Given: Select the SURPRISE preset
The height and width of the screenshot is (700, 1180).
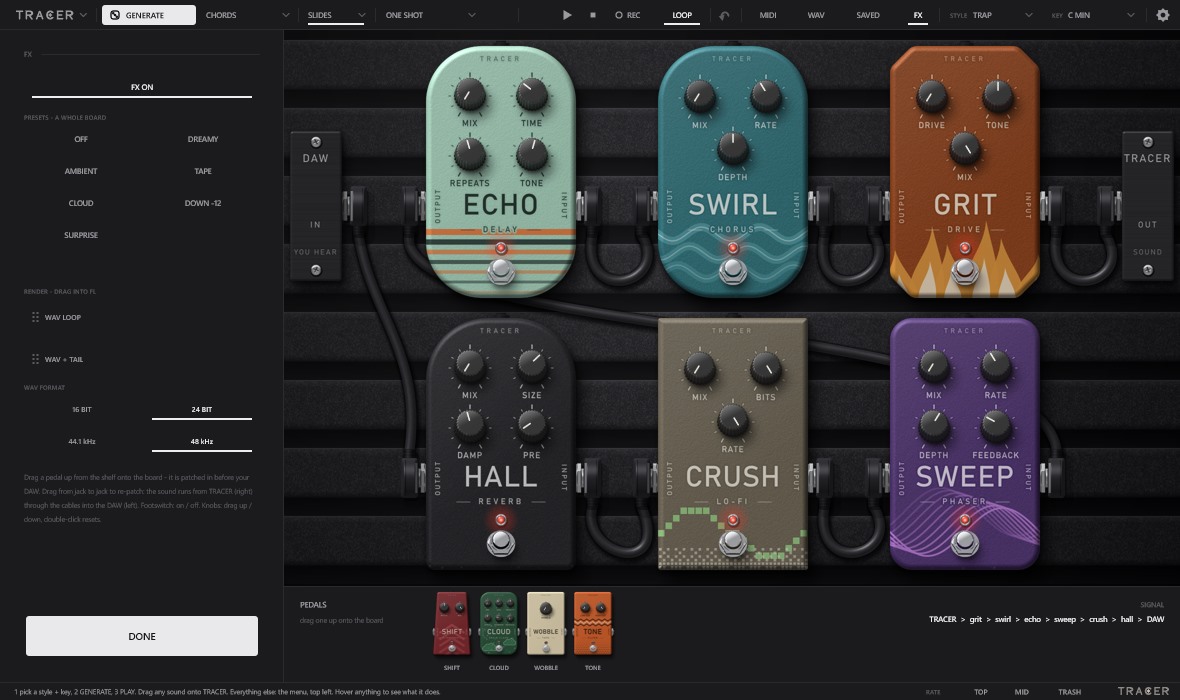Looking at the screenshot, I should (x=81, y=236).
